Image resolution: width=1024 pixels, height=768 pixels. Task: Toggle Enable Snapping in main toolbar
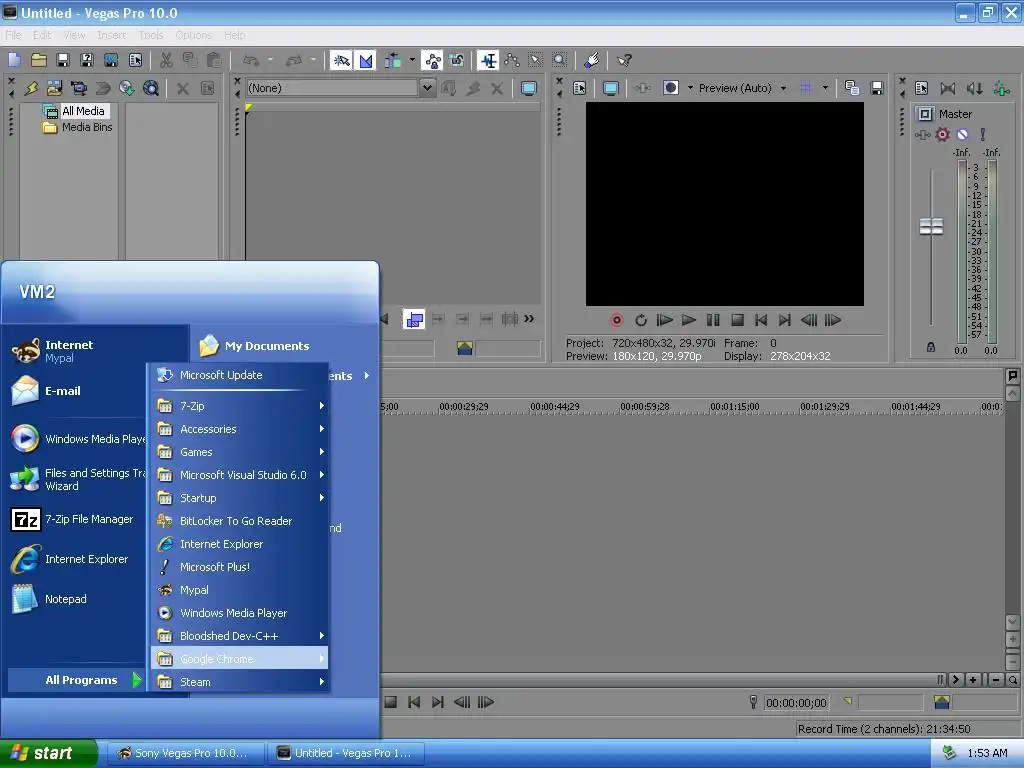tap(342, 61)
